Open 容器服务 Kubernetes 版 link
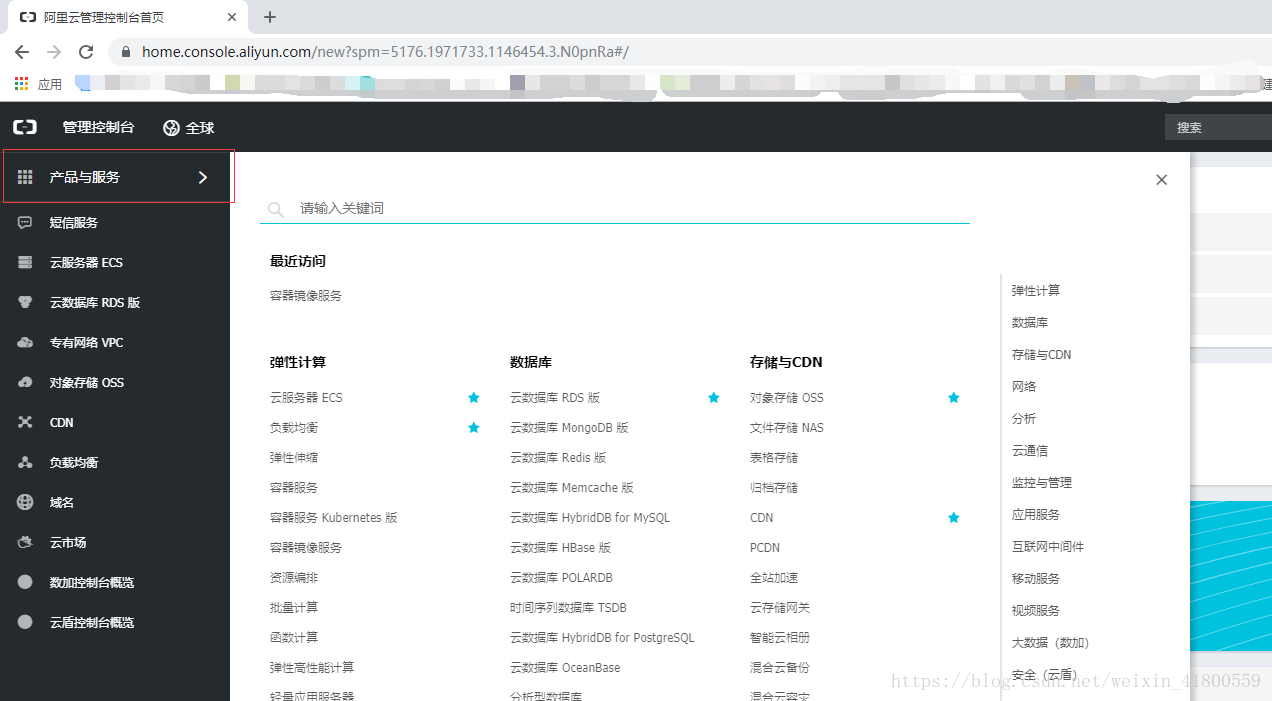 click(334, 517)
